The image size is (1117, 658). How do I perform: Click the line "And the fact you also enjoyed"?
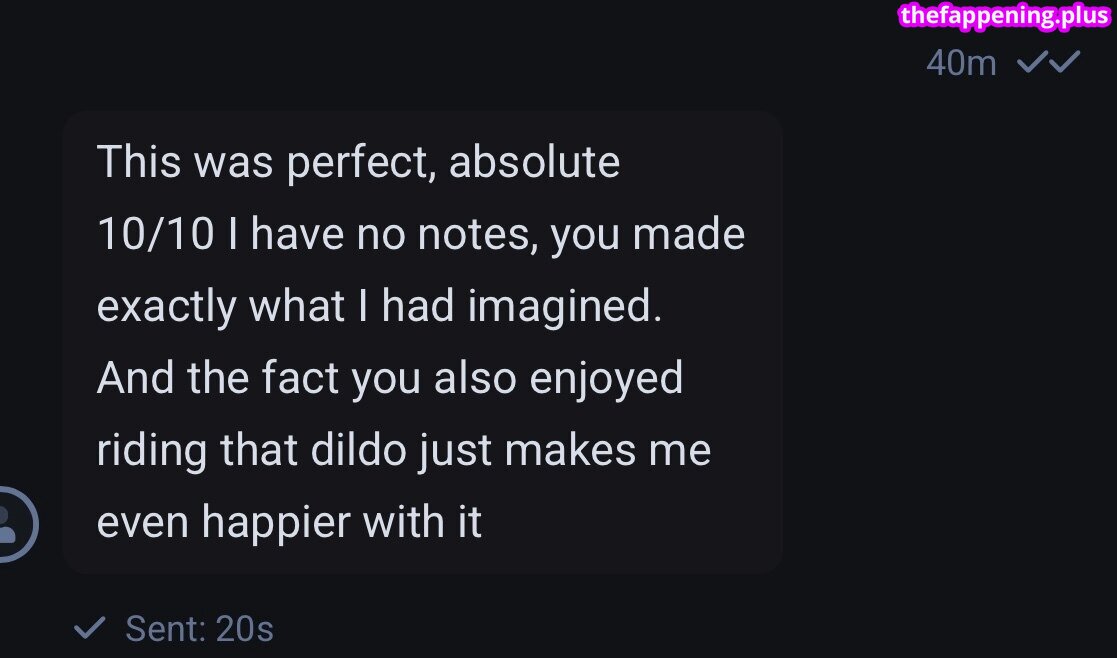point(390,378)
